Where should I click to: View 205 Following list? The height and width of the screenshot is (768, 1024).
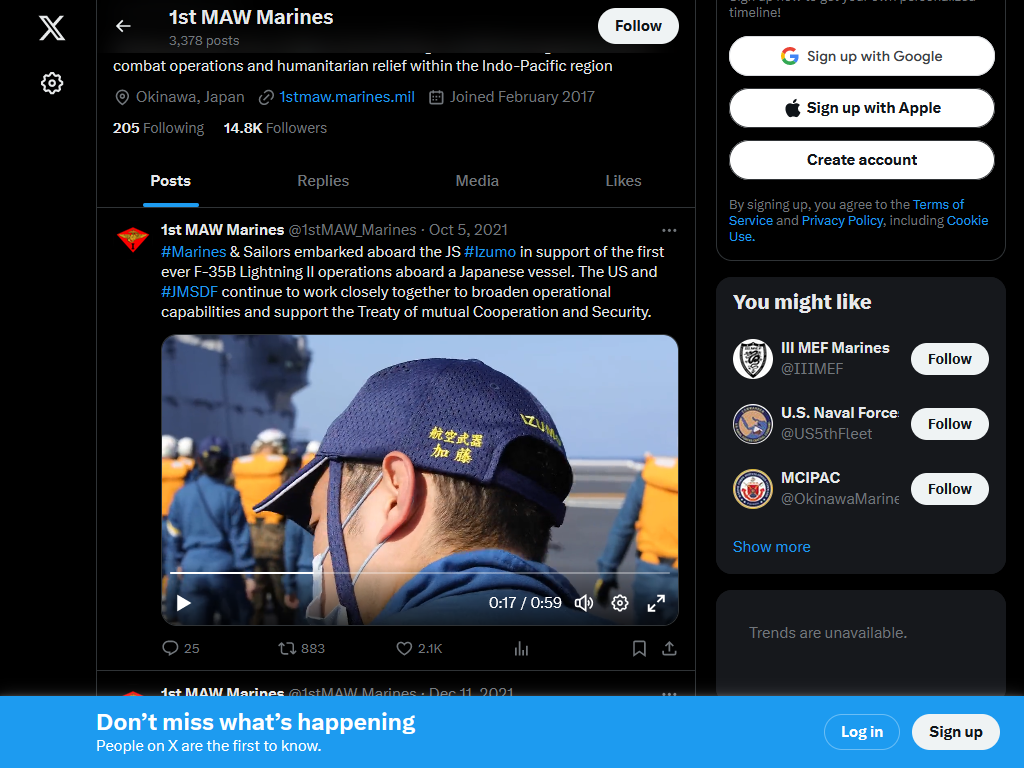tap(158, 128)
